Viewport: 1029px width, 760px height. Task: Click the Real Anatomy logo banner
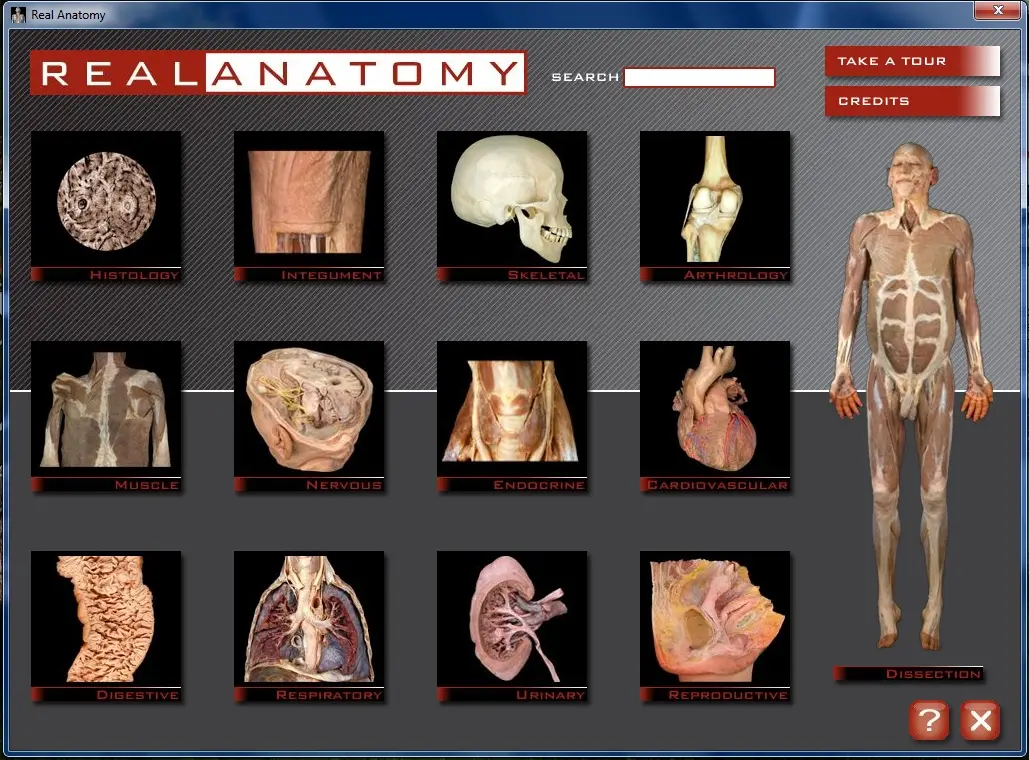click(x=278, y=73)
